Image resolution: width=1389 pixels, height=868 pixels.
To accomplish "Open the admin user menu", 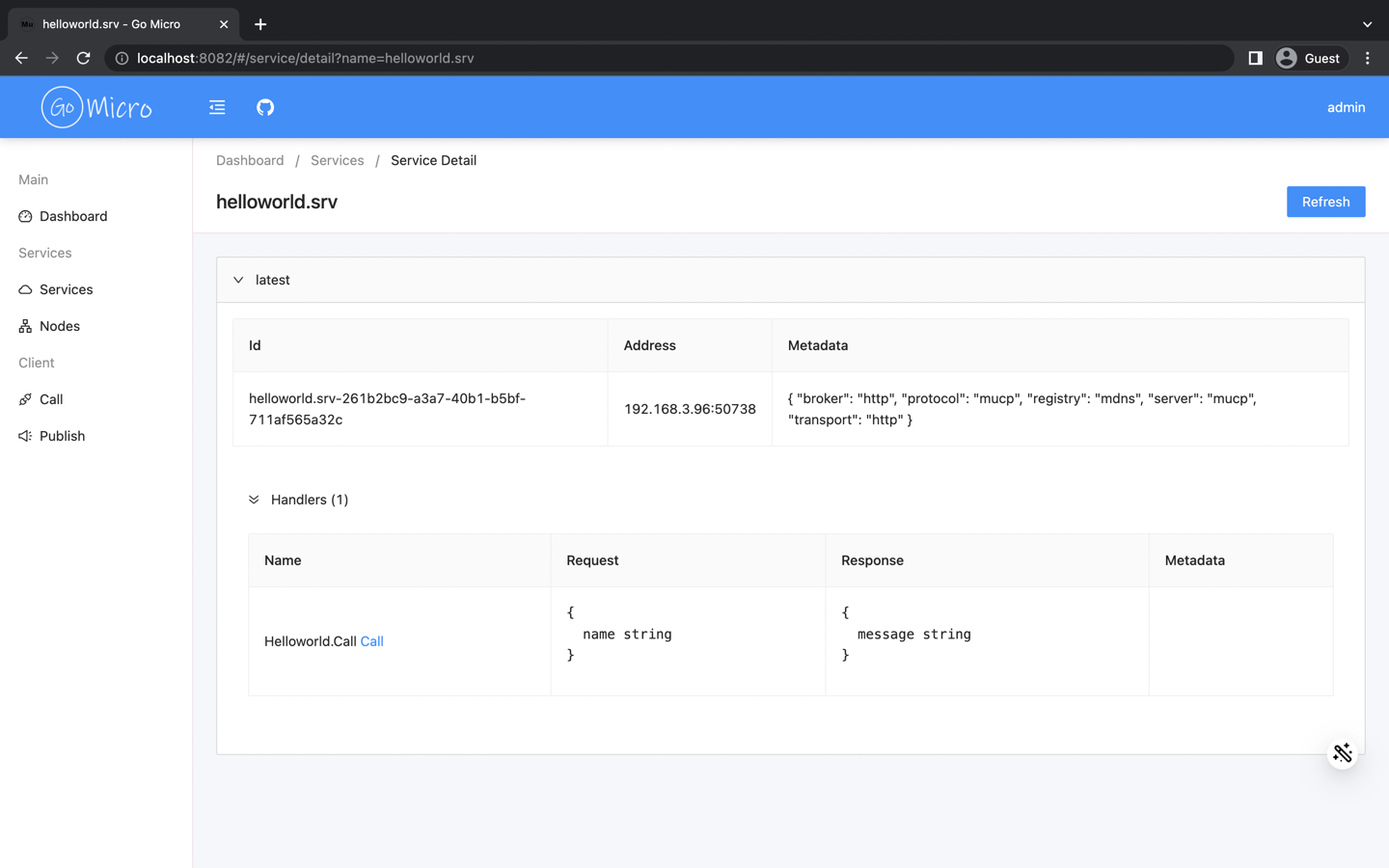I will pos(1346,107).
